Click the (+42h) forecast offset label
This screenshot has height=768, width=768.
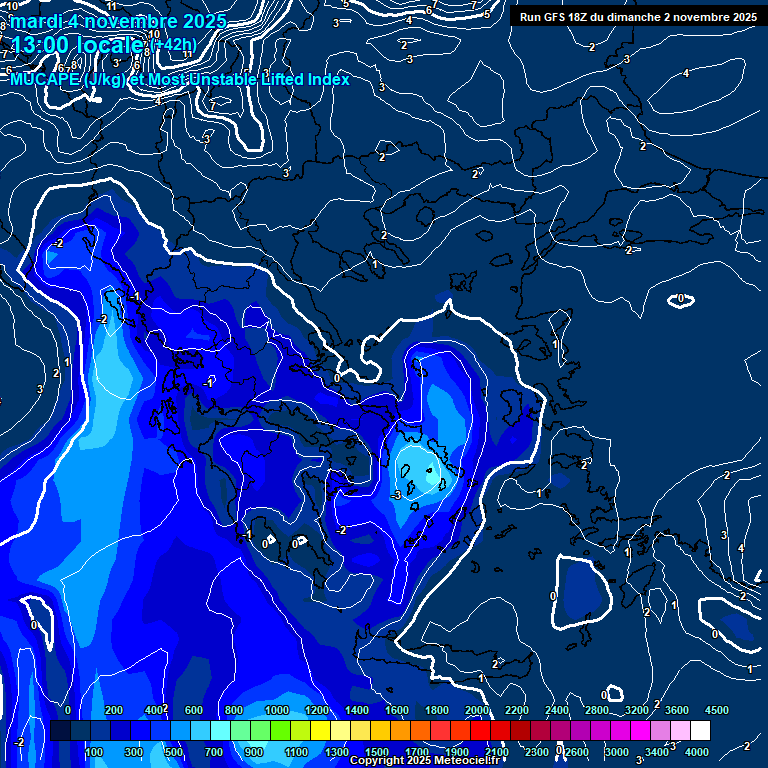coord(173,45)
